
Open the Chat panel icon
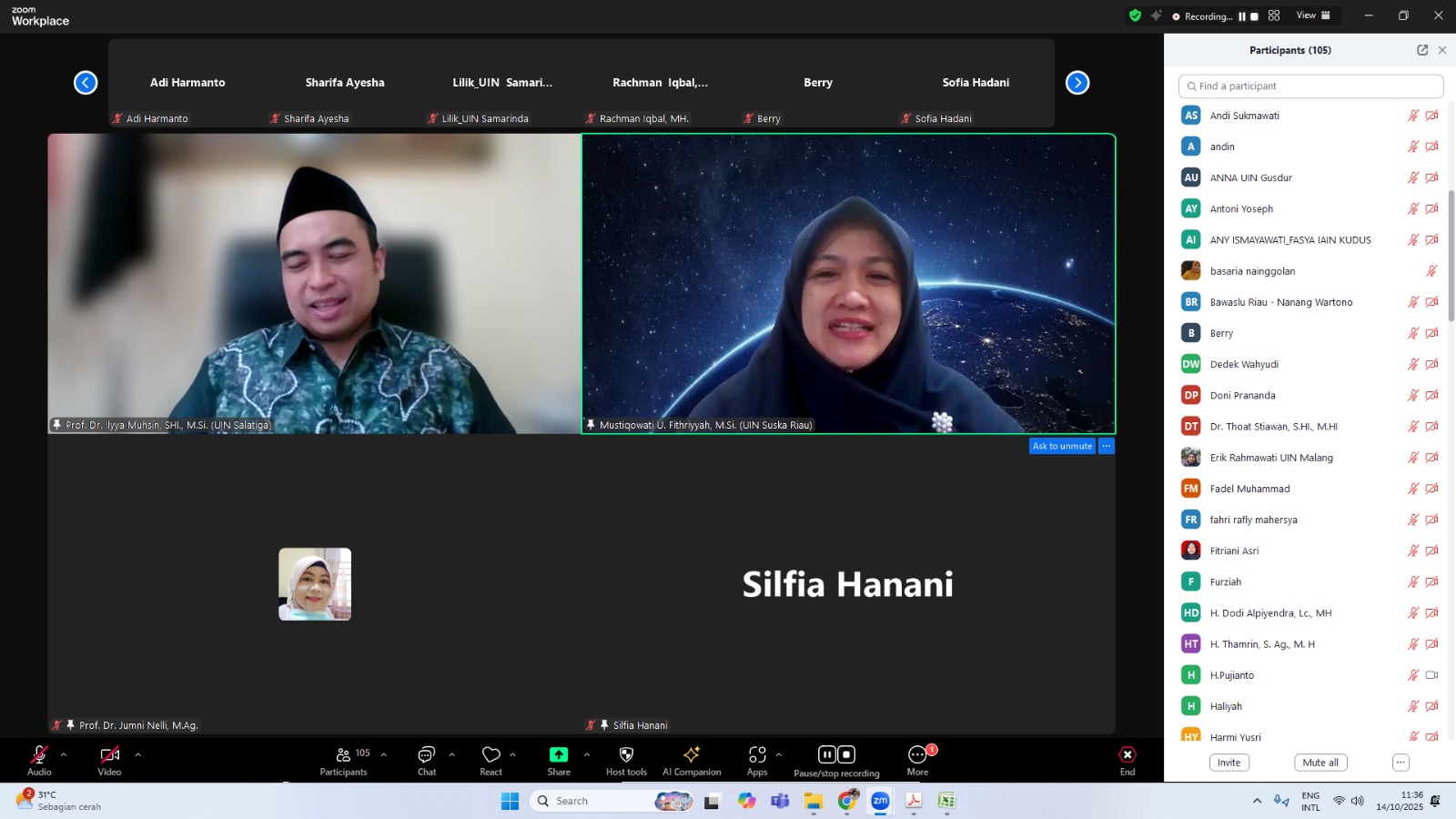[x=426, y=755]
